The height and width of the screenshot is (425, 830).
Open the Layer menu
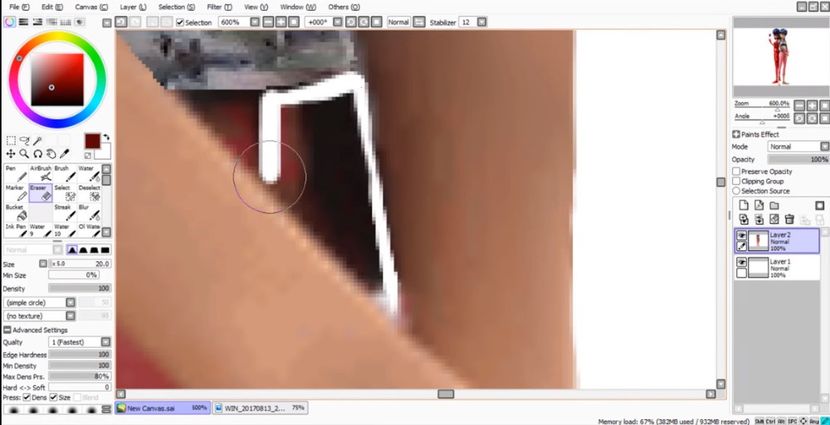coord(127,7)
